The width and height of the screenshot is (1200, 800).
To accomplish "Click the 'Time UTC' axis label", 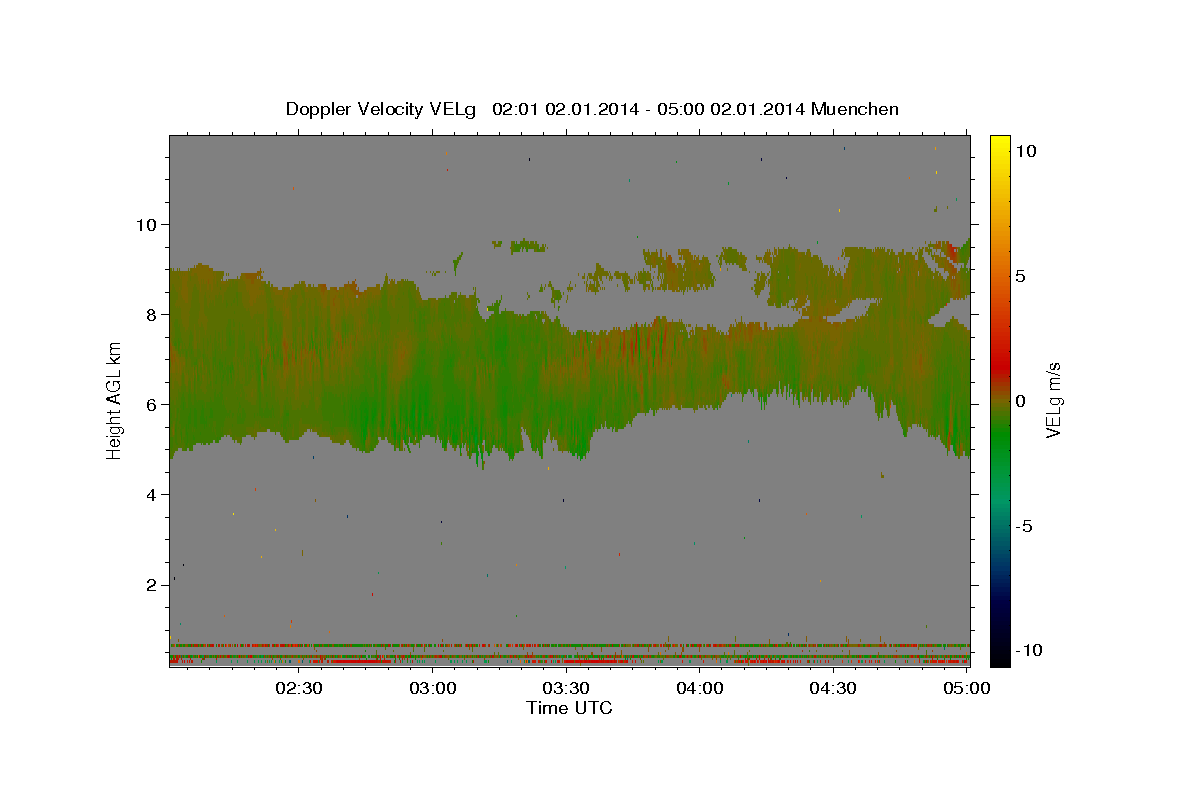I will [569, 708].
